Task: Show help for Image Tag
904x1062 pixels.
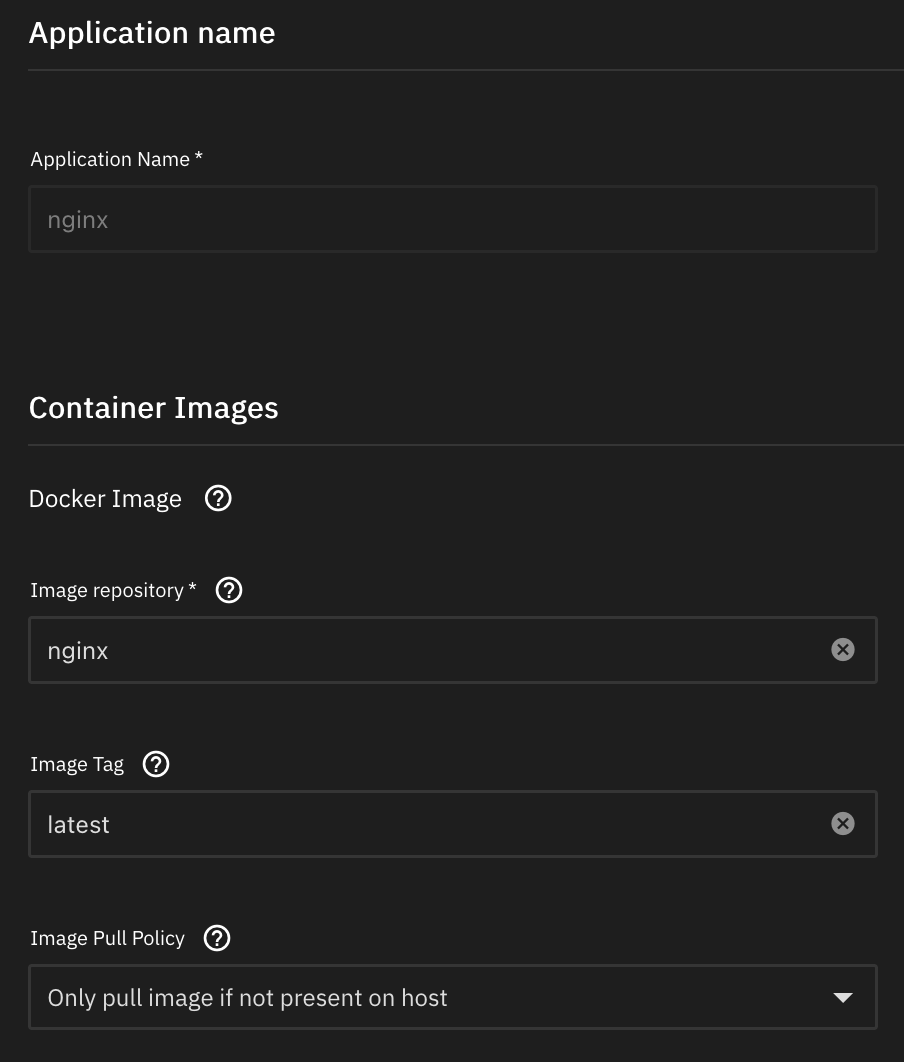Action: point(156,764)
